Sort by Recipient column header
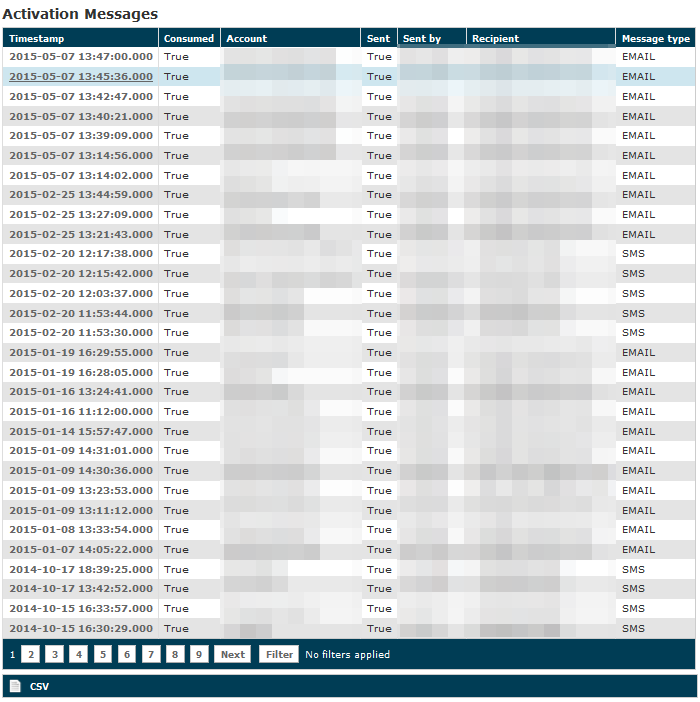This screenshot has width=700, height=702. tap(495, 39)
